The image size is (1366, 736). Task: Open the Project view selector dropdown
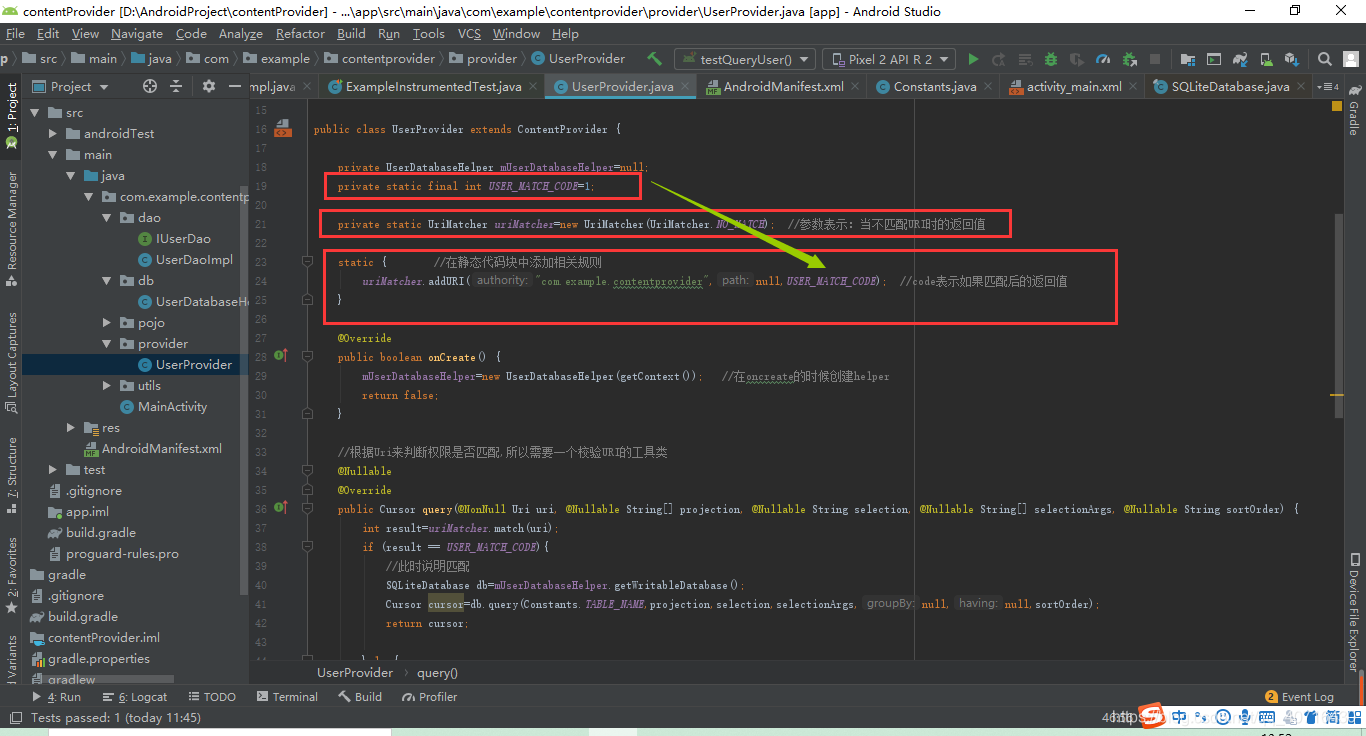(70, 87)
